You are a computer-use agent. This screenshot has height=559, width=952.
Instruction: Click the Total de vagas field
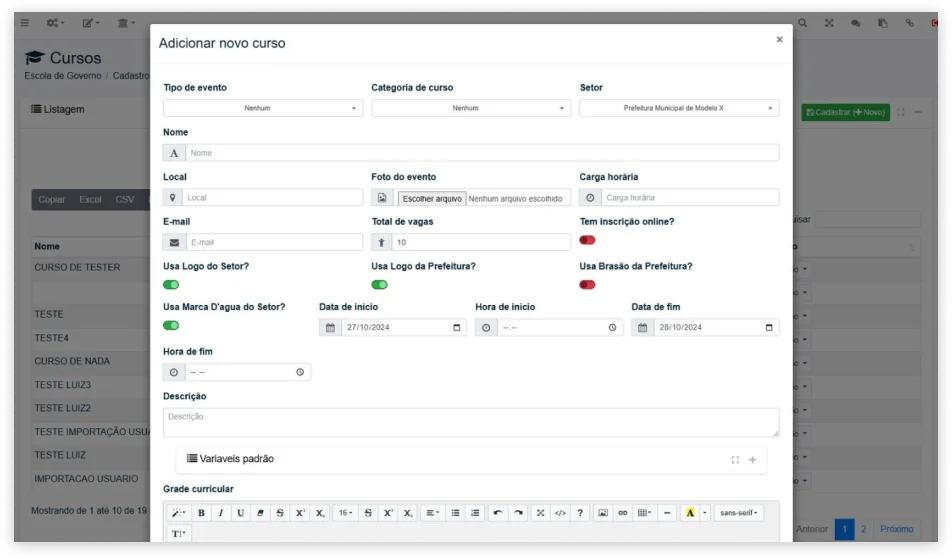coord(481,242)
